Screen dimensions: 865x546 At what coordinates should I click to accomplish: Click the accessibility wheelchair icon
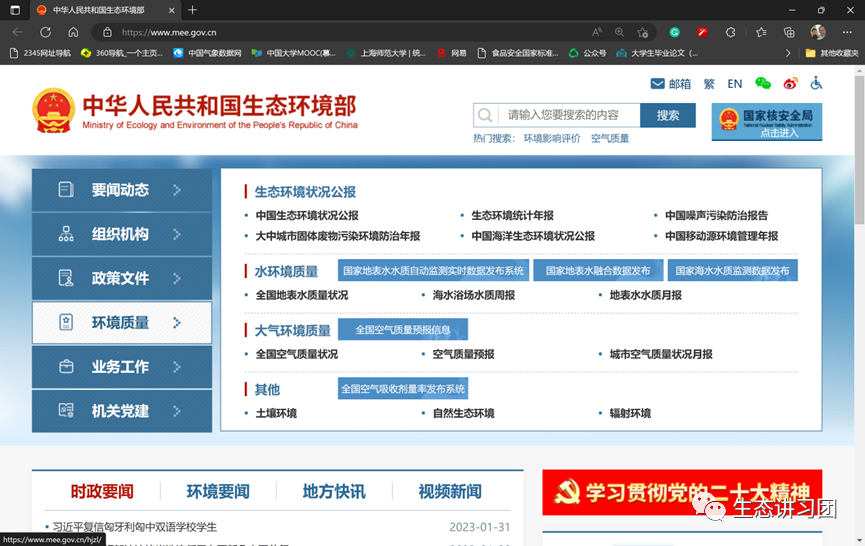pyautogui.click(x=816, y=83)
